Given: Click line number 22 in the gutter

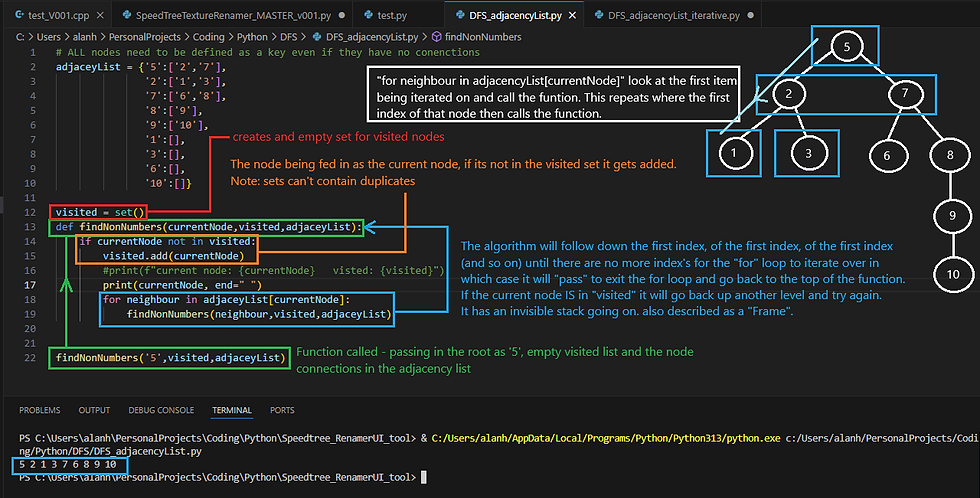Looking at the screenshot, I should pos(30,357).
